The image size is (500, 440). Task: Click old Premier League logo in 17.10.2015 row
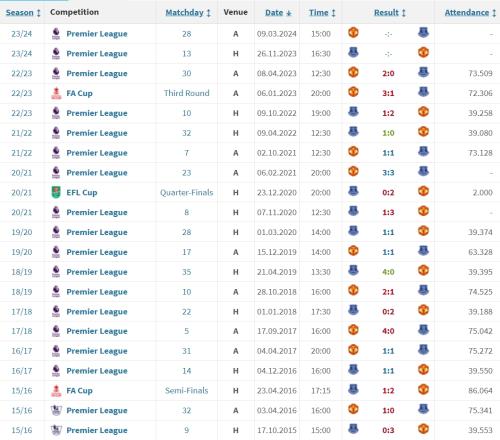56,430
